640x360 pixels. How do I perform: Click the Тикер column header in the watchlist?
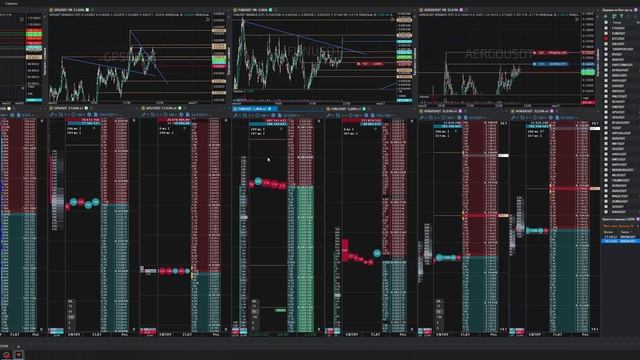617,22
